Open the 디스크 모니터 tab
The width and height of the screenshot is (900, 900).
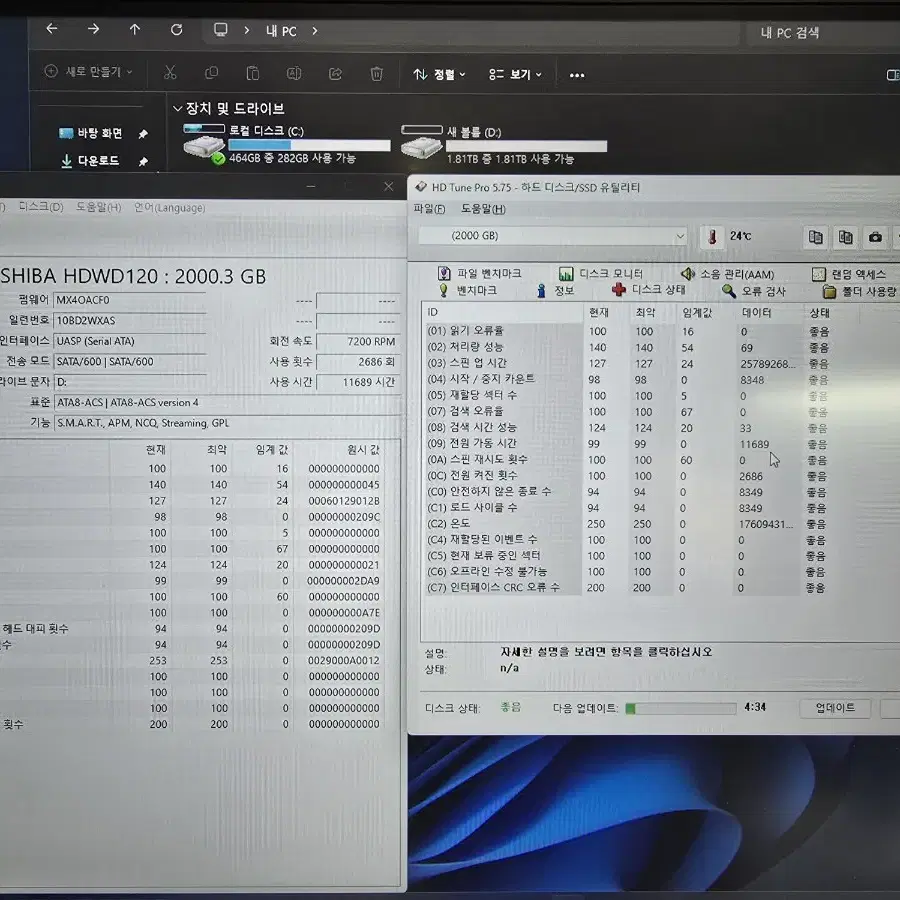click(x=601, y=274)
